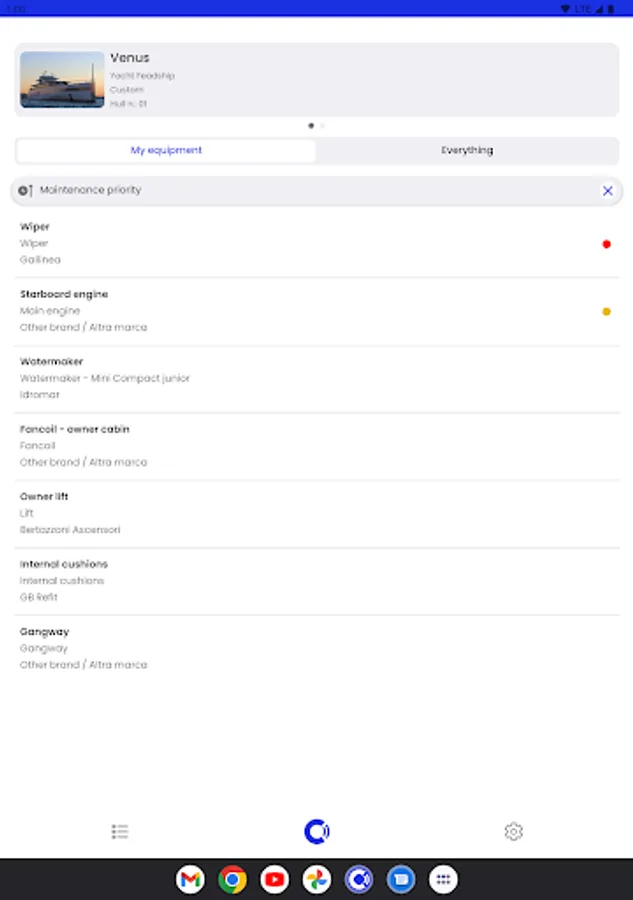Open the list view bottom icon
The width and height of the screenshot is (633, 900).
[x=120, y=831]
